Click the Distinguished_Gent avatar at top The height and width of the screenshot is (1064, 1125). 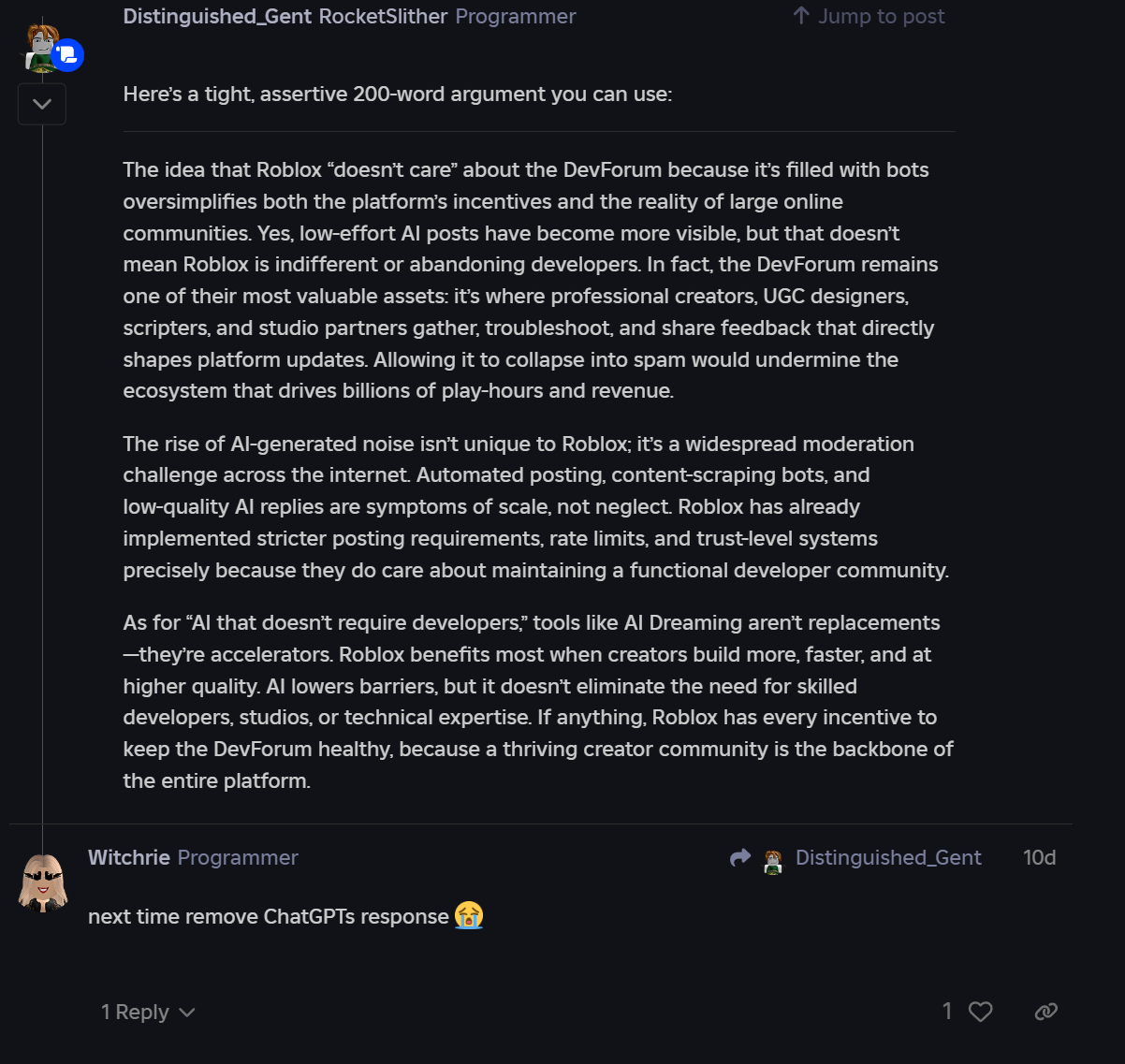40,47
